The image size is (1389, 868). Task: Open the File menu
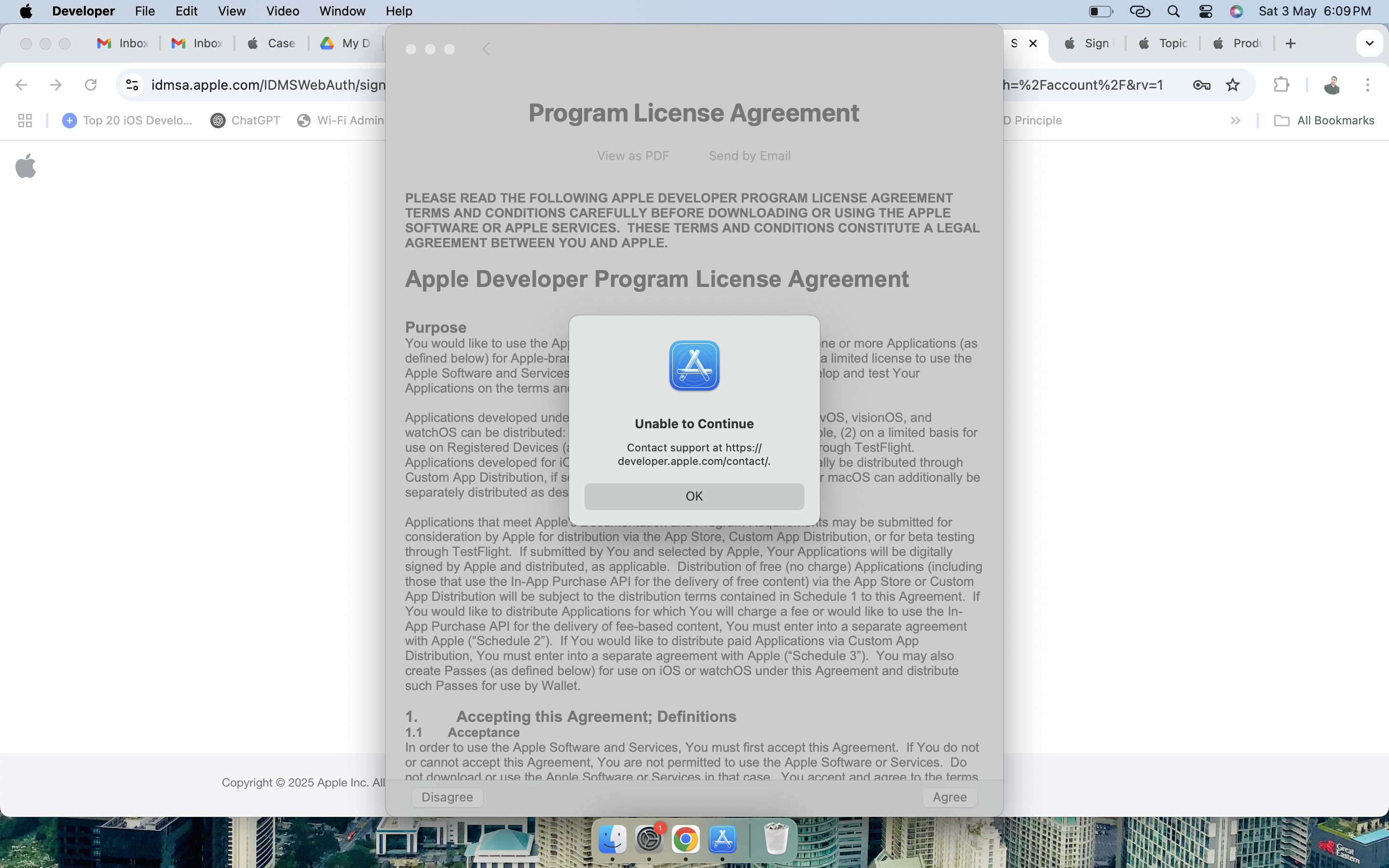145,11
